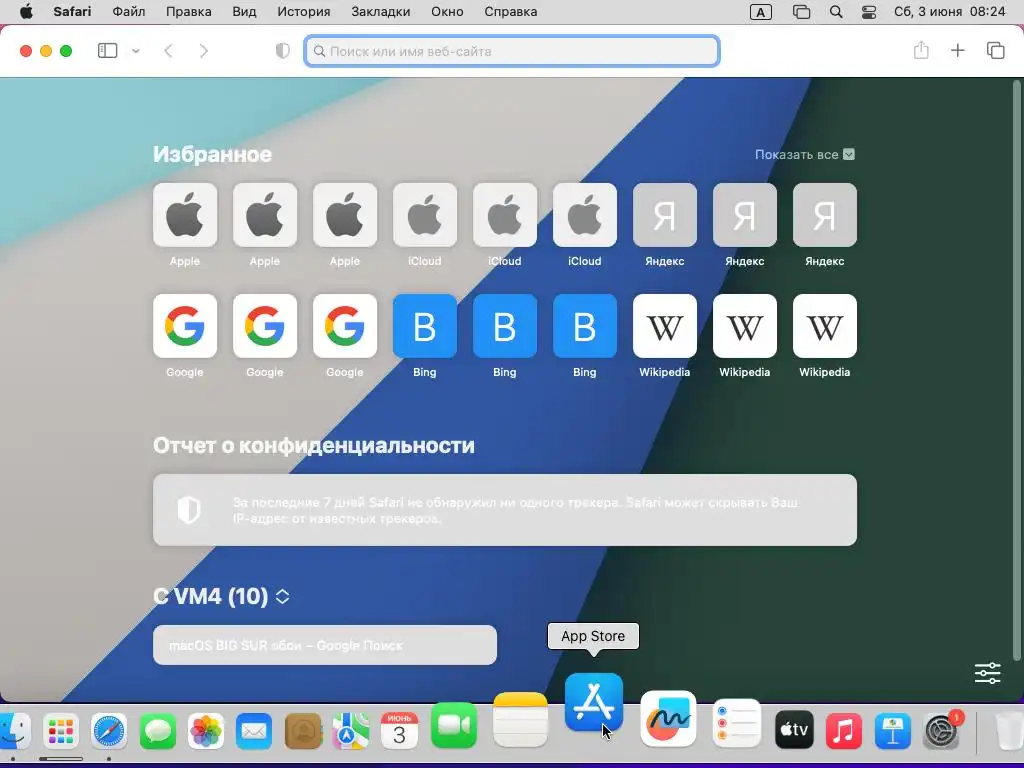Show the tab overview

pos(995,50)
